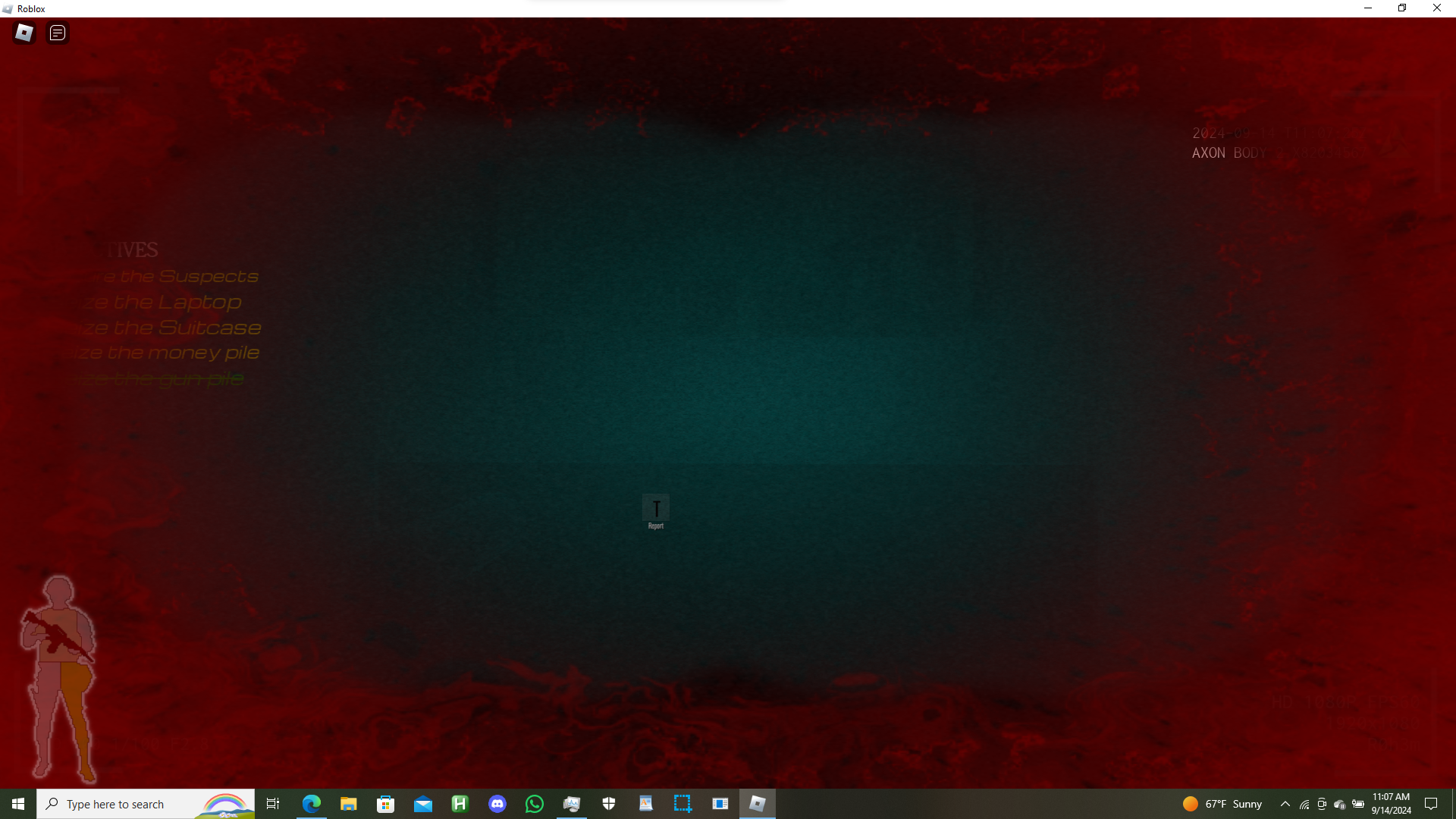Launch Microsoft Edge from taskbar

click(311, 804)
